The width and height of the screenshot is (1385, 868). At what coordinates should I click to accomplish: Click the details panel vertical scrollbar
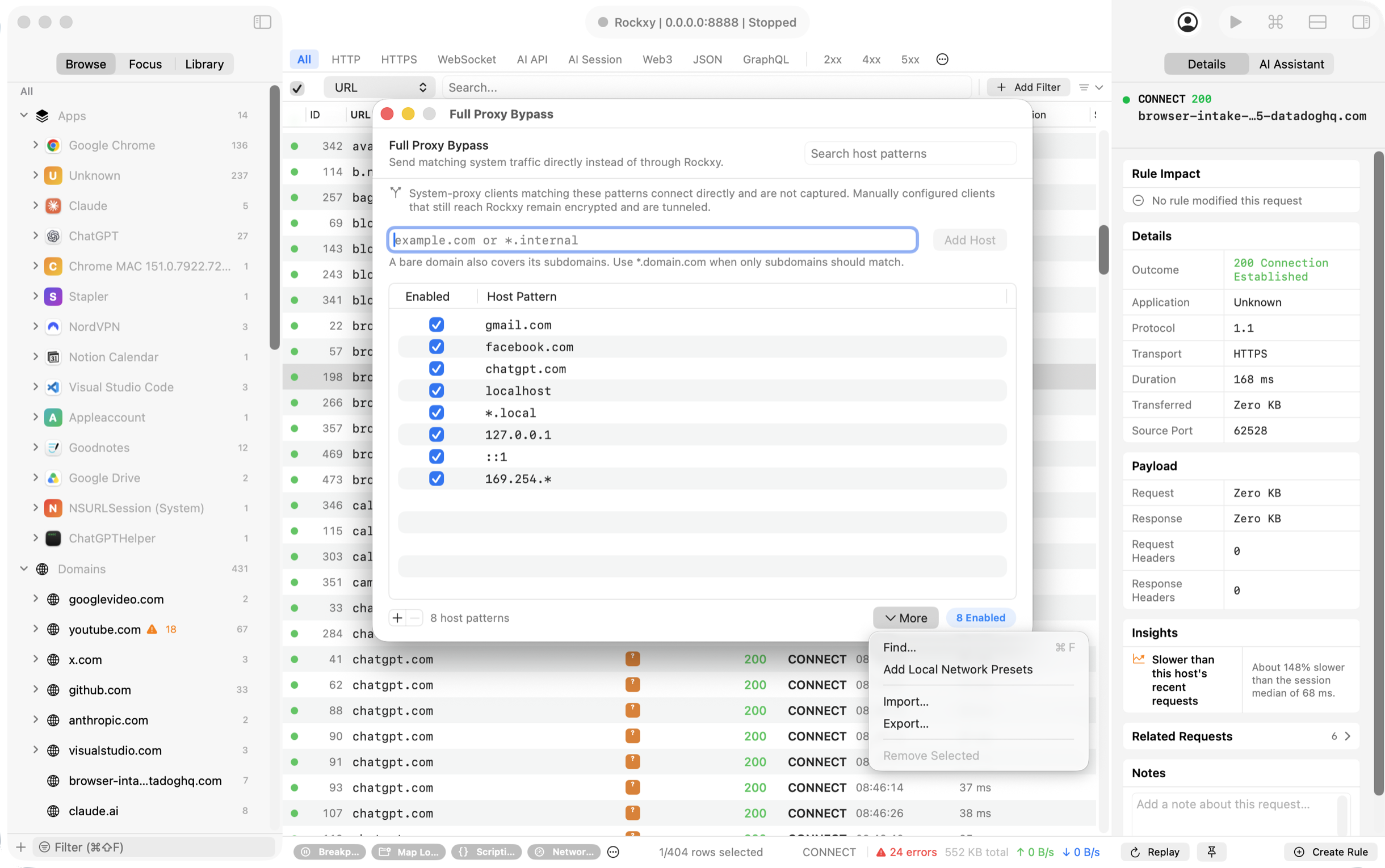pos(1378,473)
